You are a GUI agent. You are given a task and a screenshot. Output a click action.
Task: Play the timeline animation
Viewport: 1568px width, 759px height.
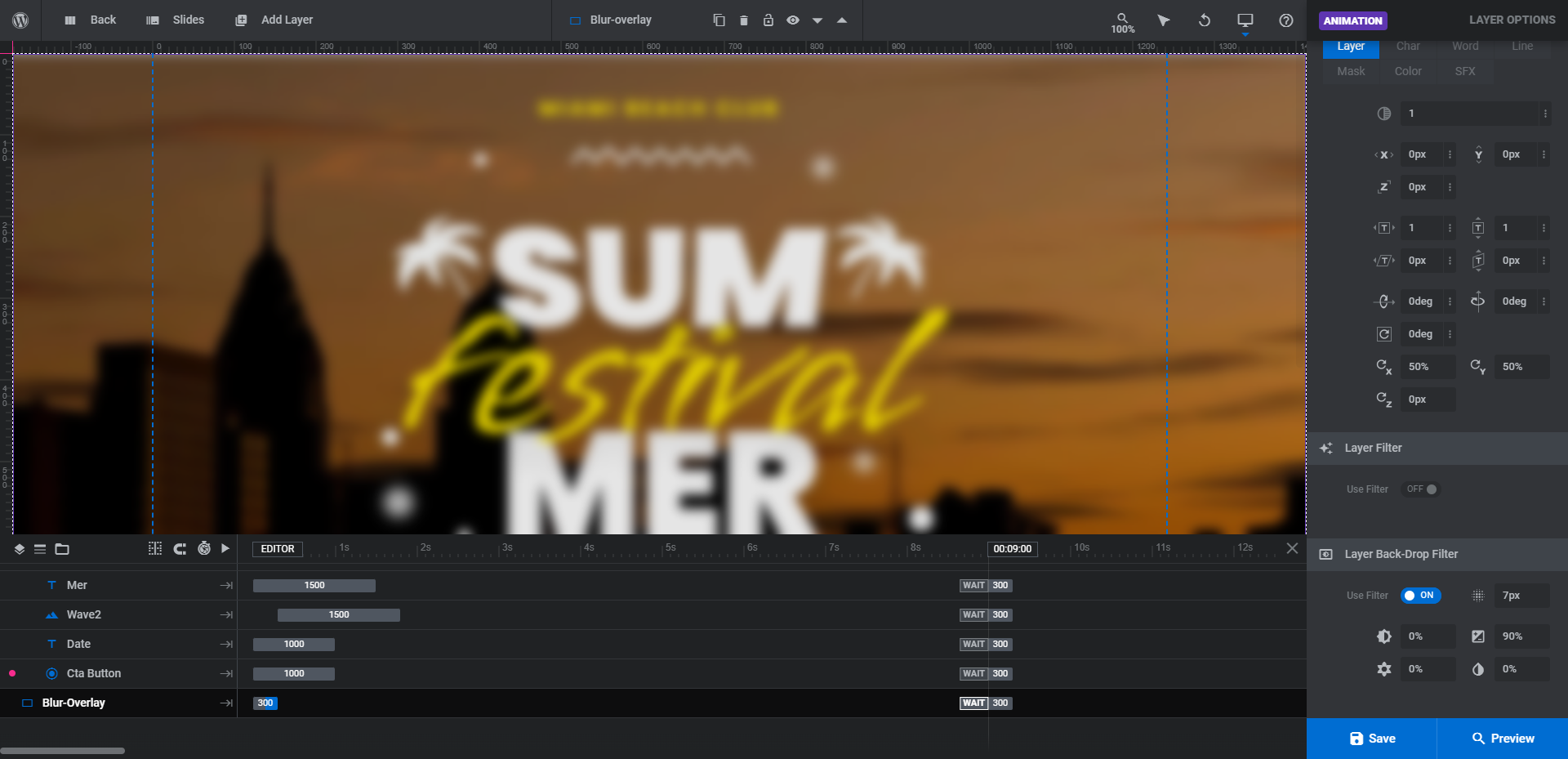click(x=225, y=549)
